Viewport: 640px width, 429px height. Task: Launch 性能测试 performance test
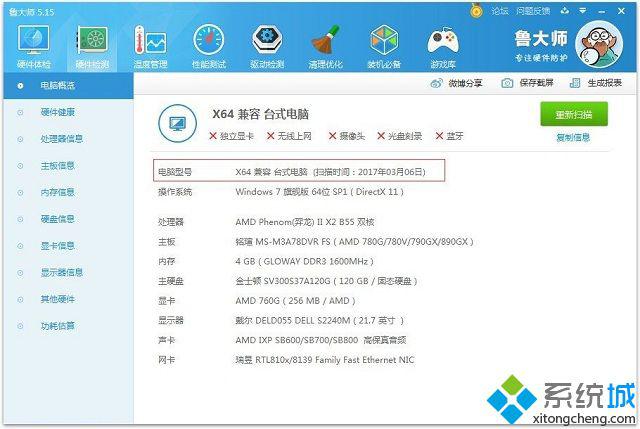209,46
